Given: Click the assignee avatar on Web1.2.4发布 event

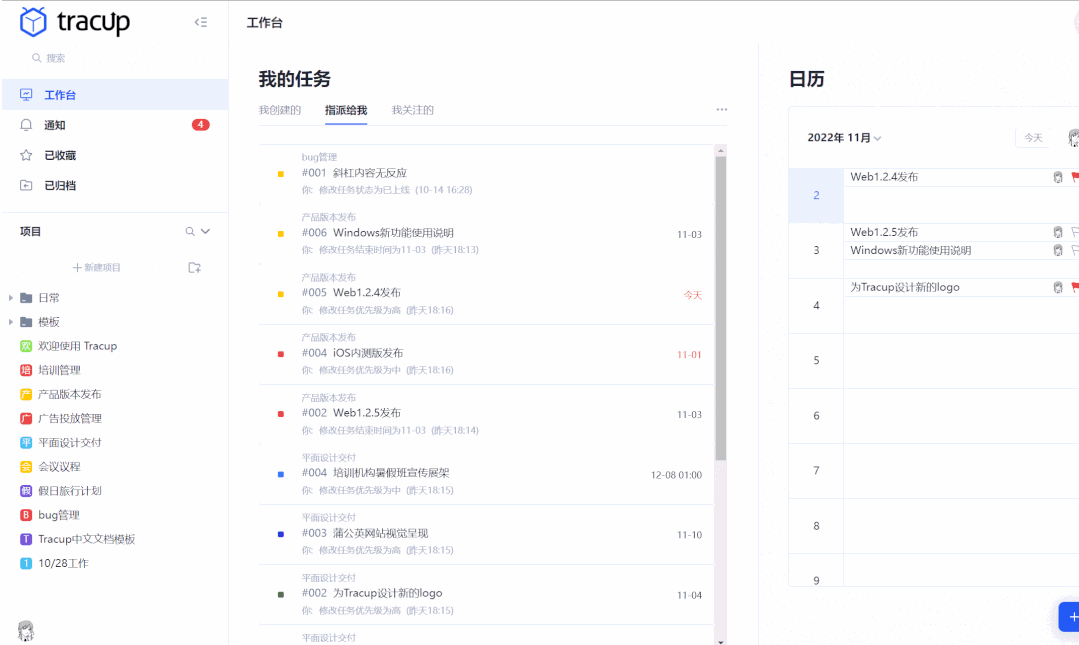Looking at the screenshot, I should point(1057,177).
